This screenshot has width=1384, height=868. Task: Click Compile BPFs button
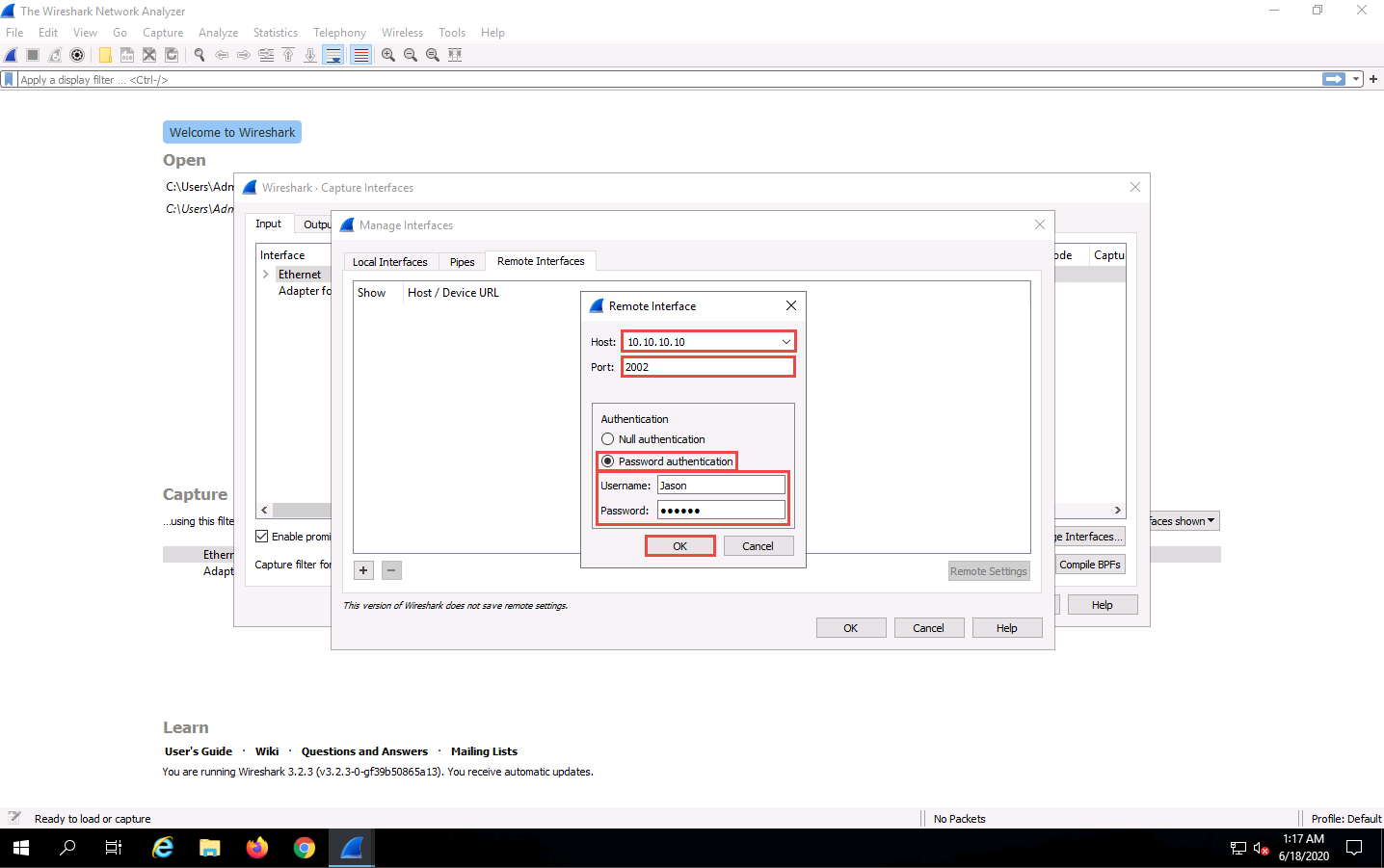coord(1090,565)
